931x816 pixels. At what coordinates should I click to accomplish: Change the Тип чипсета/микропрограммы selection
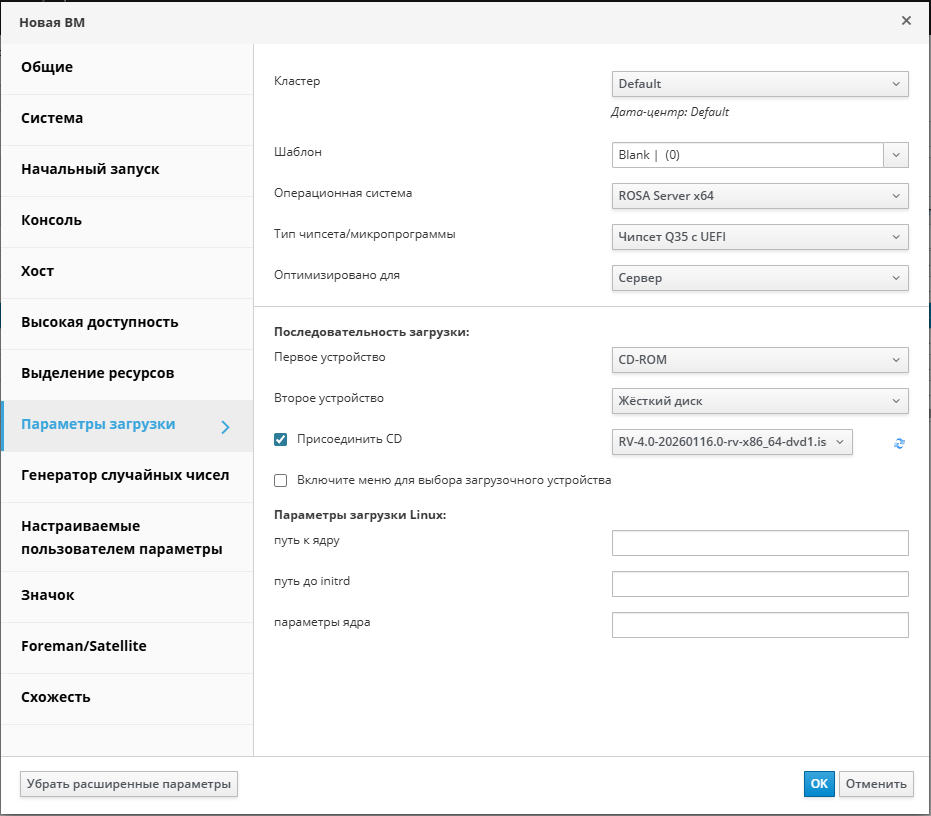point(759,237)
